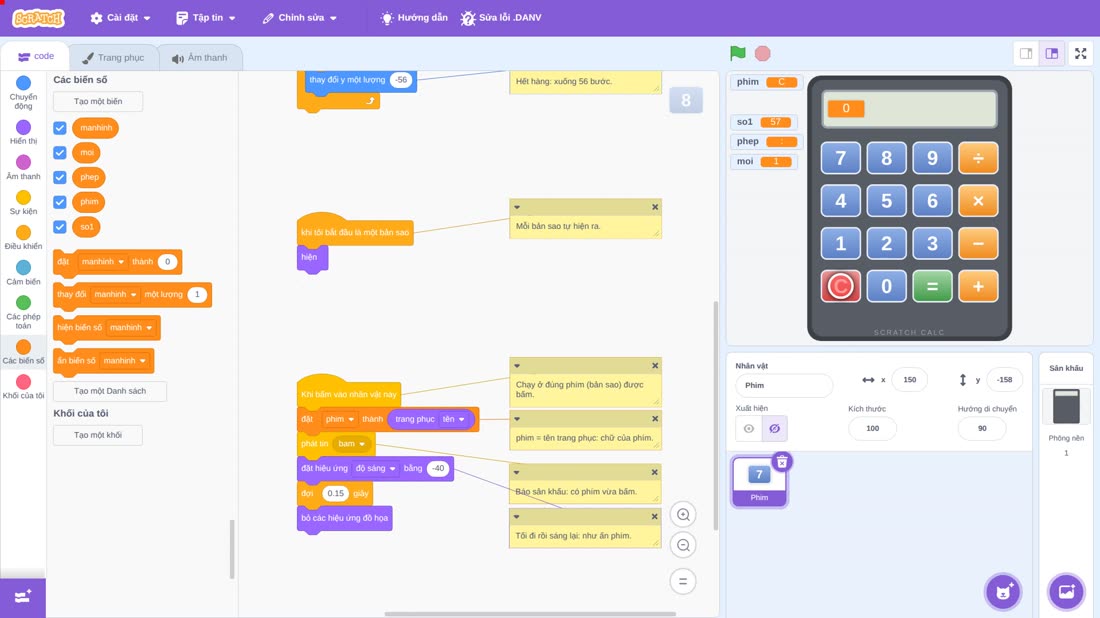This screenshot has height=618, width=1100.
Task: Switch to the Âm thanh tab
Action: click(x=200, y=58)
